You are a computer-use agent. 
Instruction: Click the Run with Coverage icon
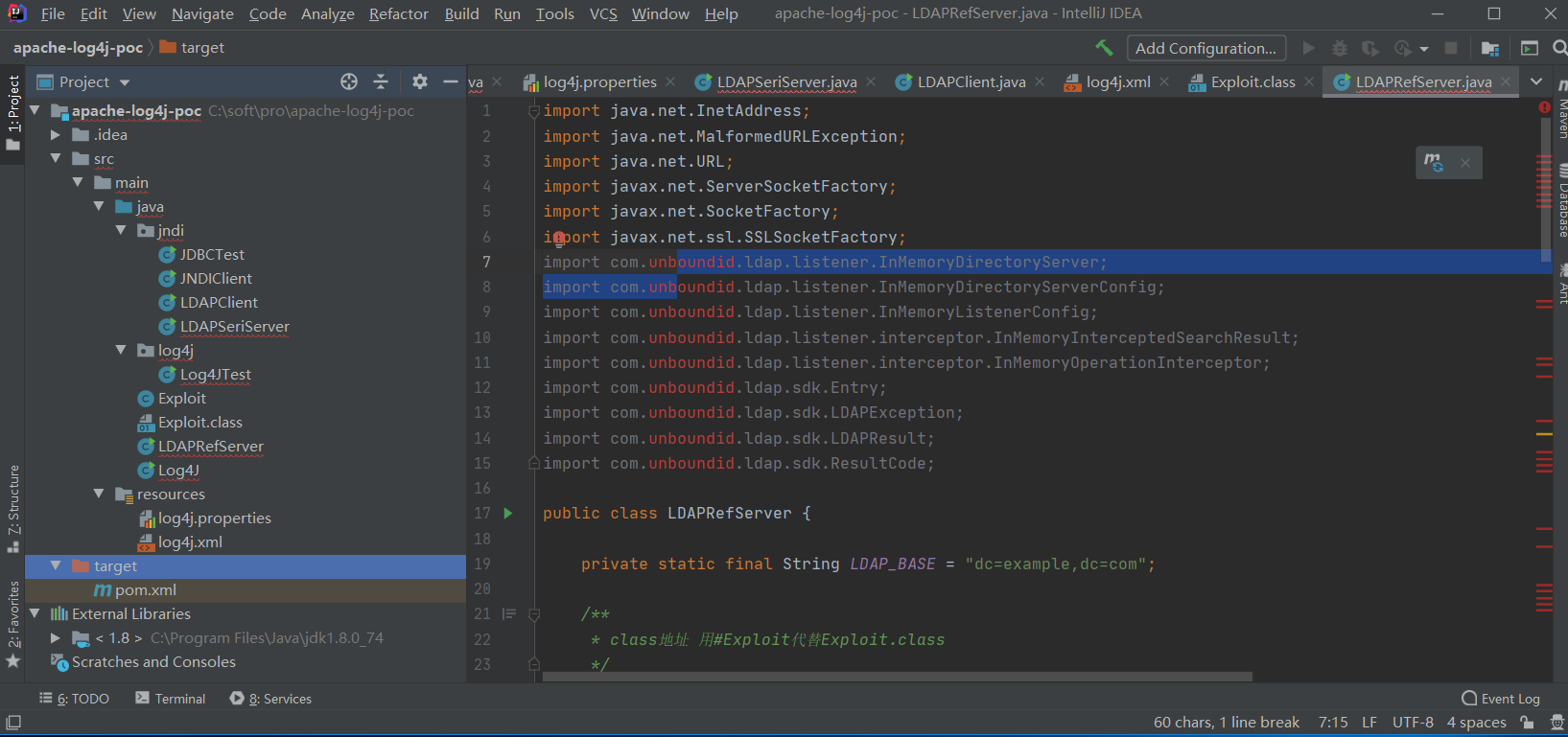point(1370,48)
